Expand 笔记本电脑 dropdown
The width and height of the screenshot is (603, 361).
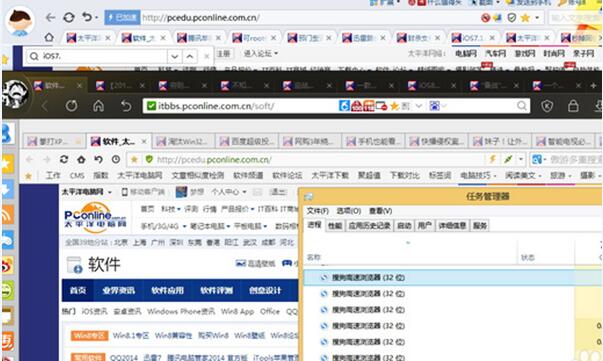228,226
